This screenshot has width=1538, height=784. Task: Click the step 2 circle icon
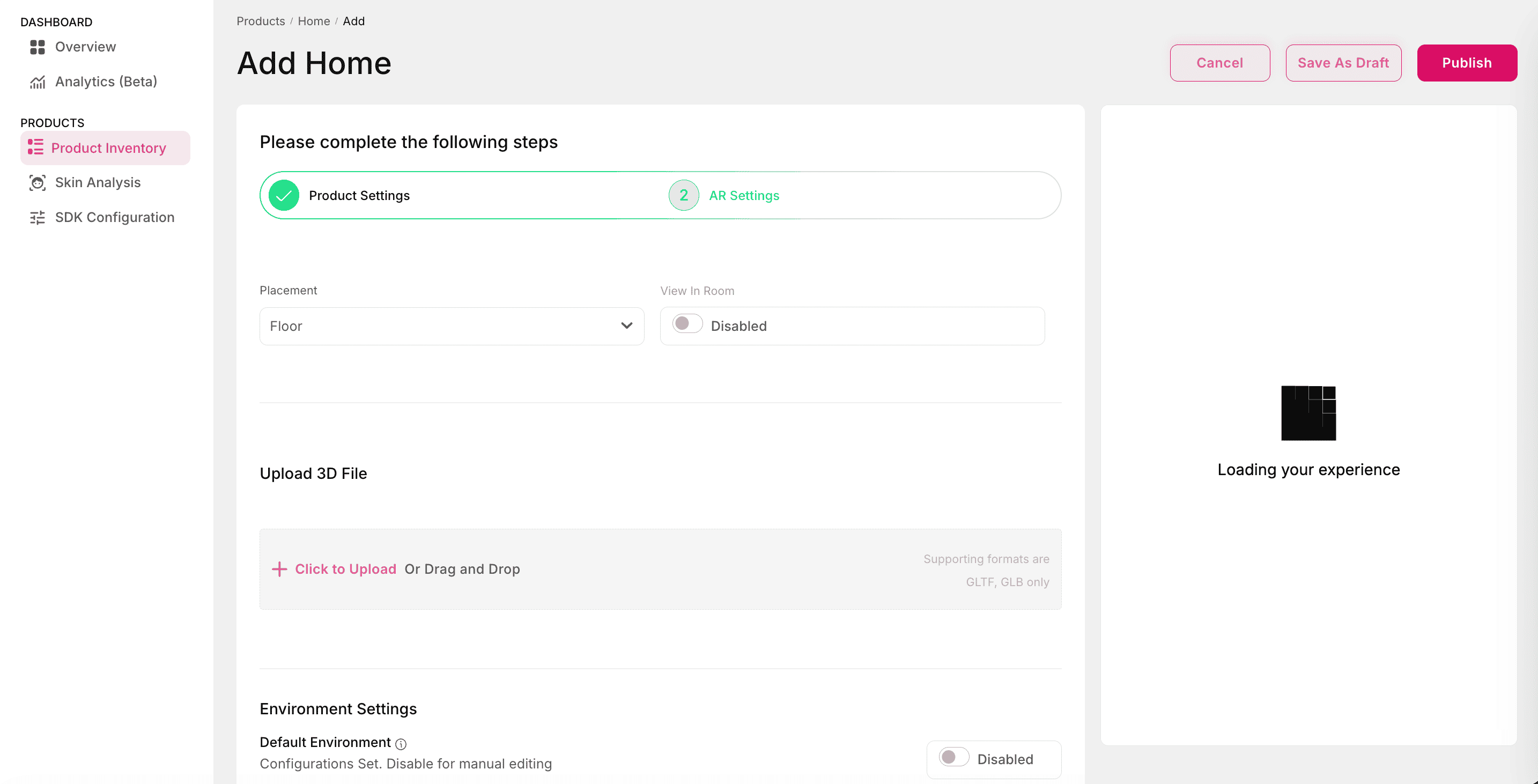(x=683, y=195)
